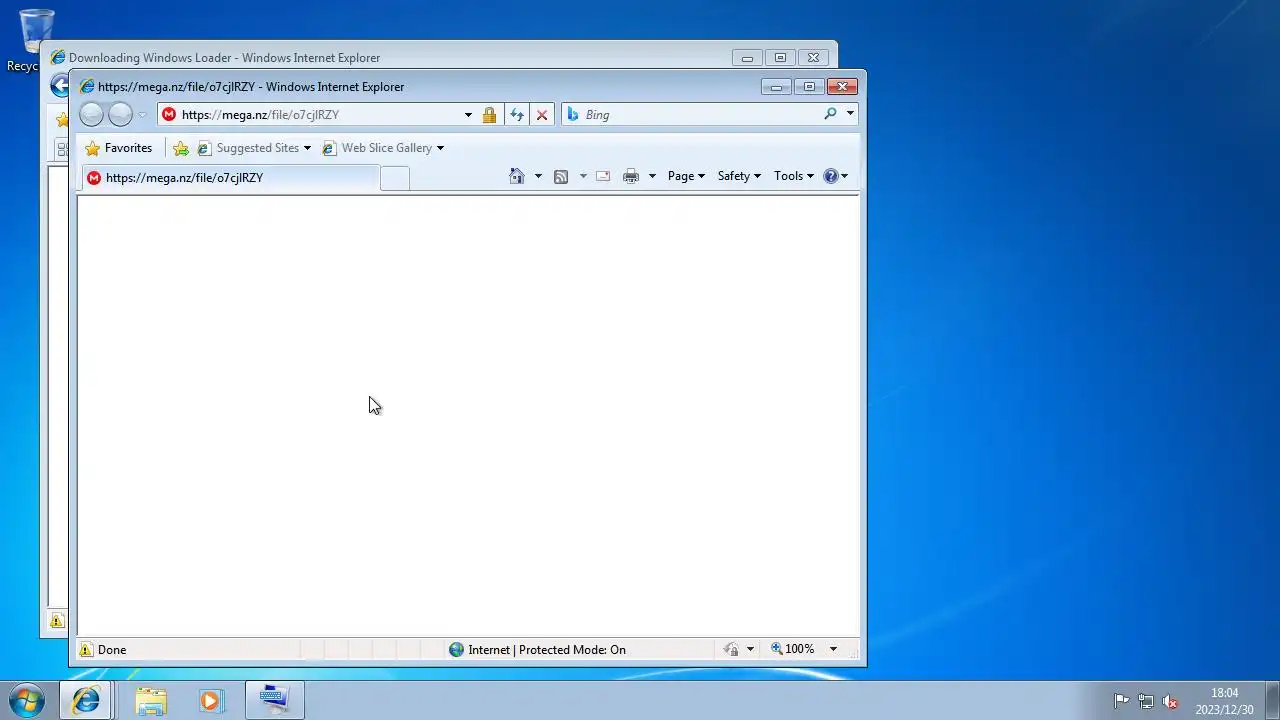Select the Downloading Windows Loader window title
Screen dimensions: 1280x720
point(225,58)
